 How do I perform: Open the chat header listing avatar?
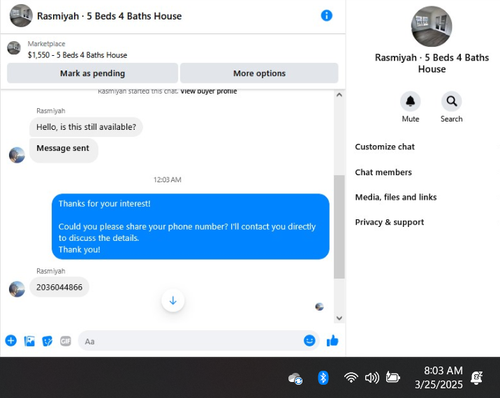point(21,15)
